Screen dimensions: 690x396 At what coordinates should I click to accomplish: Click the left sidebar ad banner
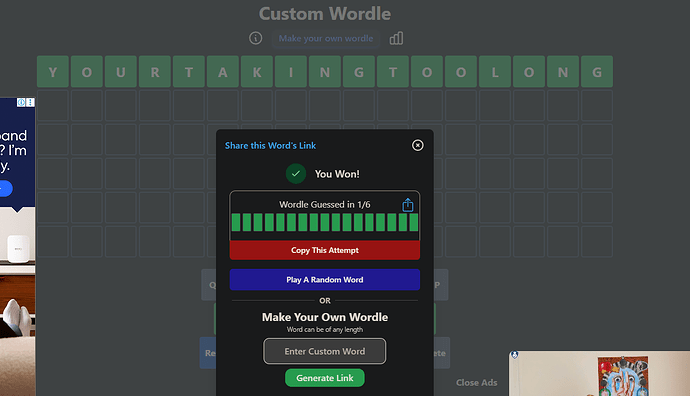pos(18,246)
